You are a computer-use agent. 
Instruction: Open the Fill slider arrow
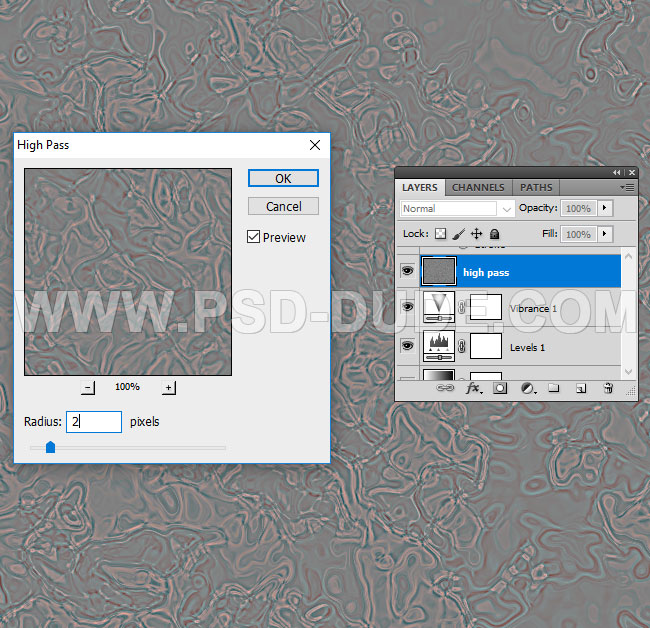(605, 234)
